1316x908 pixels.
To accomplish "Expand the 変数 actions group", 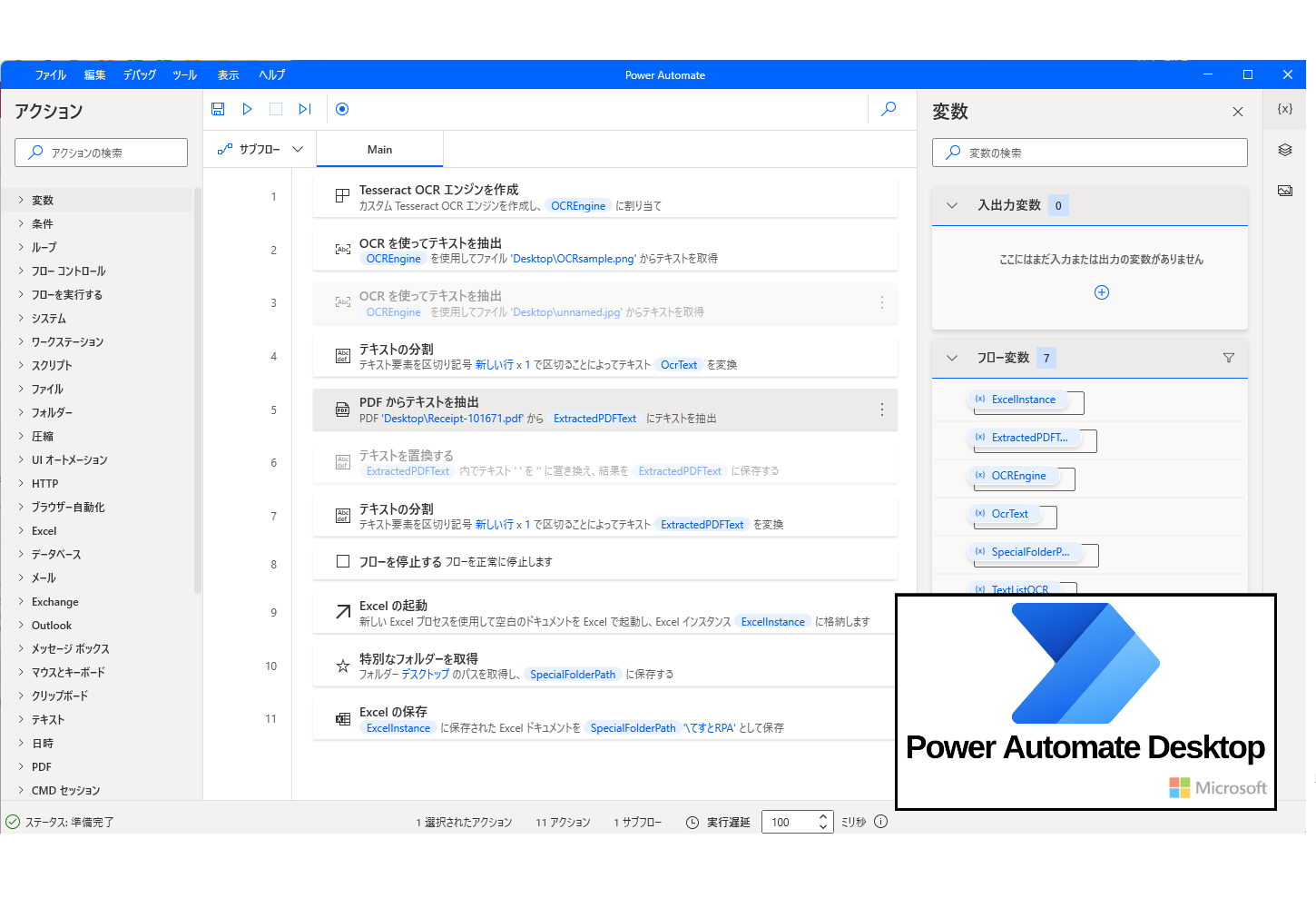I will (x=21, y=200).
